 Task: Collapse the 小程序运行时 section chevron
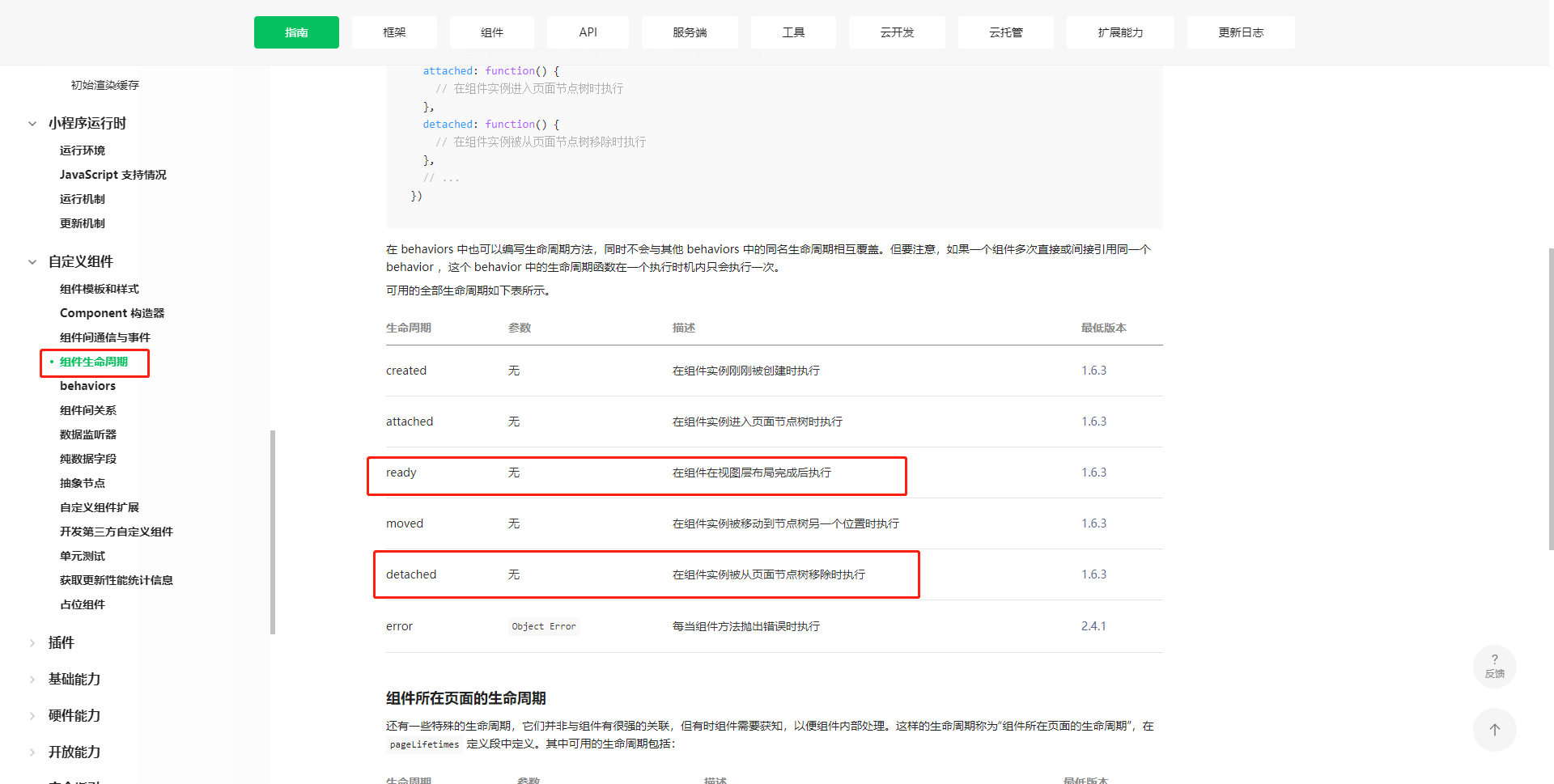point(32,124)
